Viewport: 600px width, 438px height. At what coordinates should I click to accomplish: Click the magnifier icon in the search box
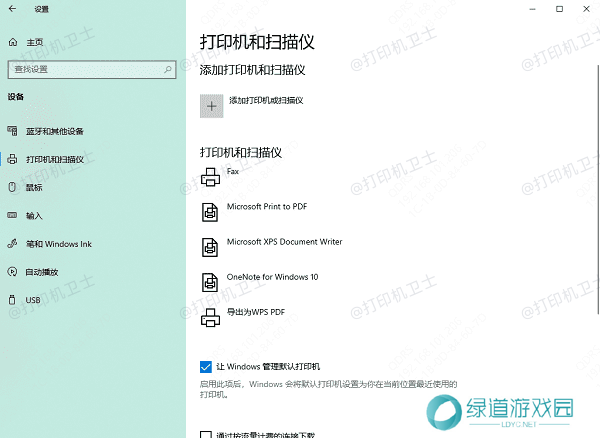click(169, 69)
